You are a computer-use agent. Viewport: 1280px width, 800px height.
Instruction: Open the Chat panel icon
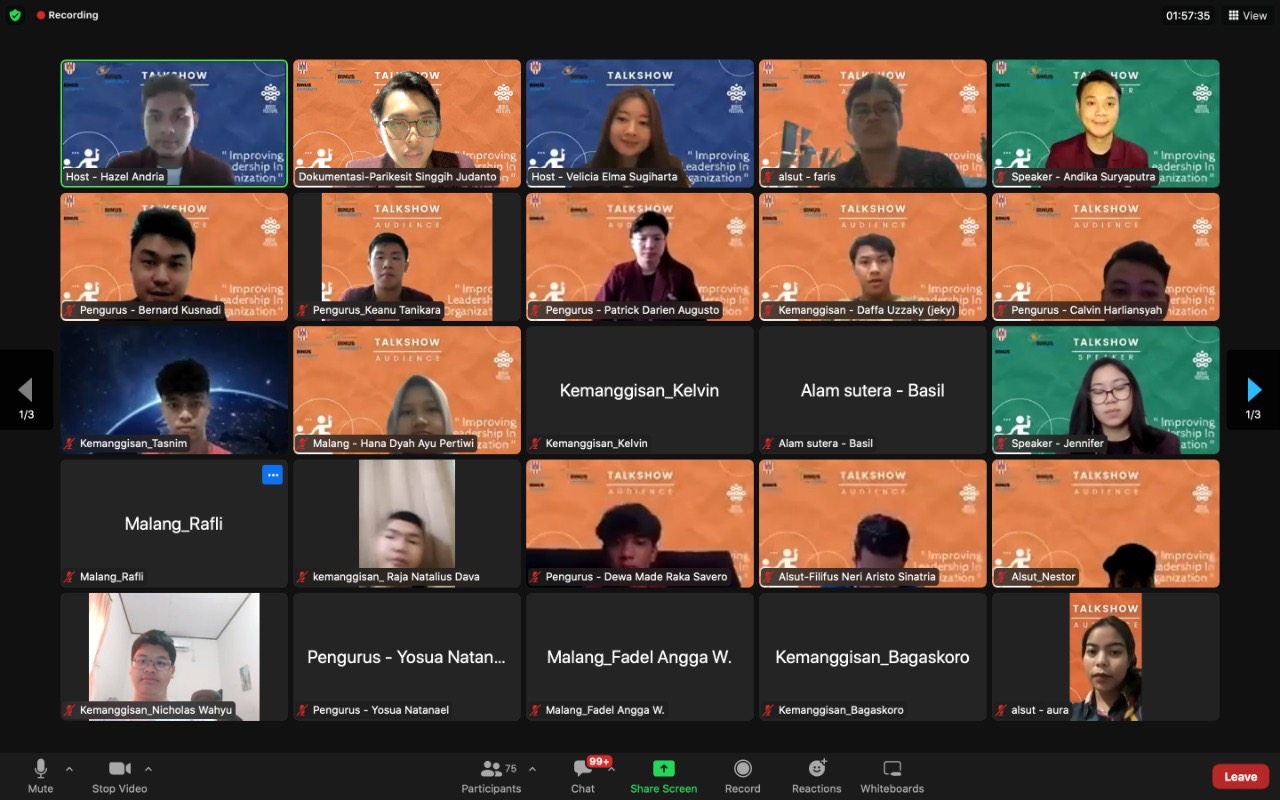coord(582,769)
